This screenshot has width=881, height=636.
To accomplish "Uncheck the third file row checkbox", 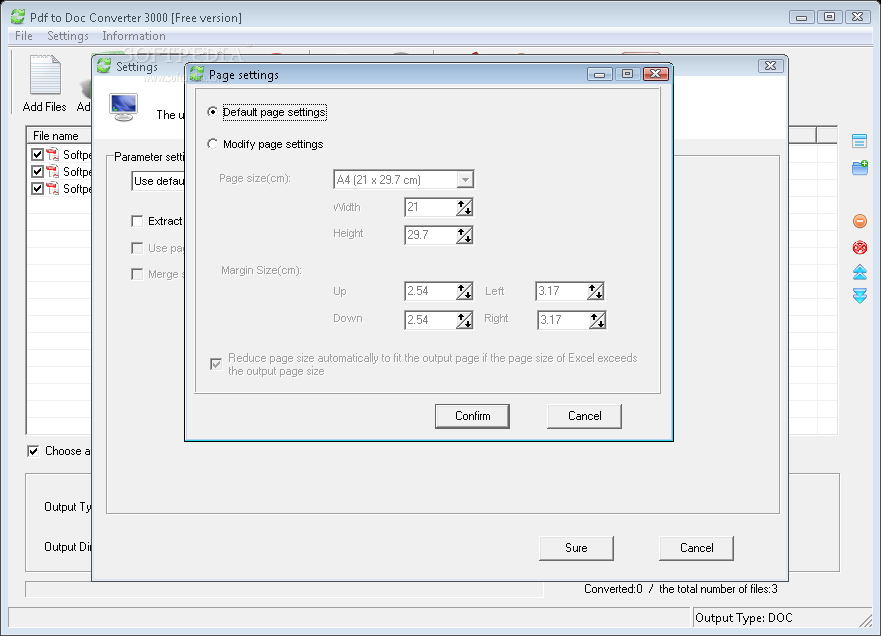I will pos(38,188).
